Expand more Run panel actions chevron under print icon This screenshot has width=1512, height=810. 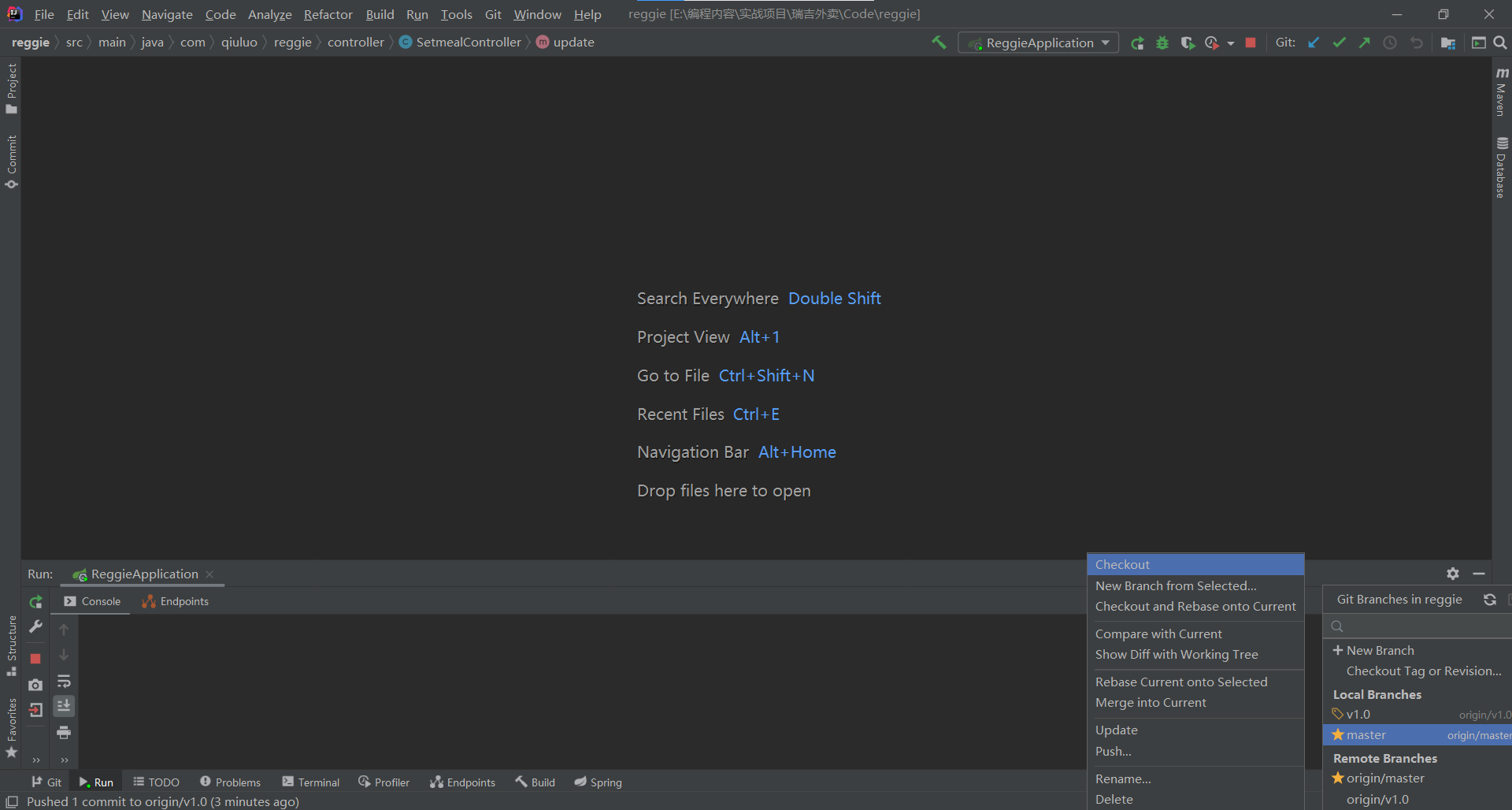65,760
